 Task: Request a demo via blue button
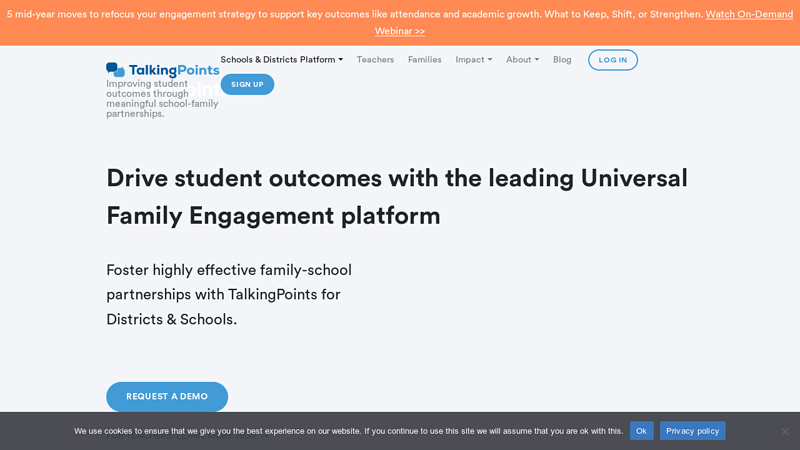coord(167,396)
